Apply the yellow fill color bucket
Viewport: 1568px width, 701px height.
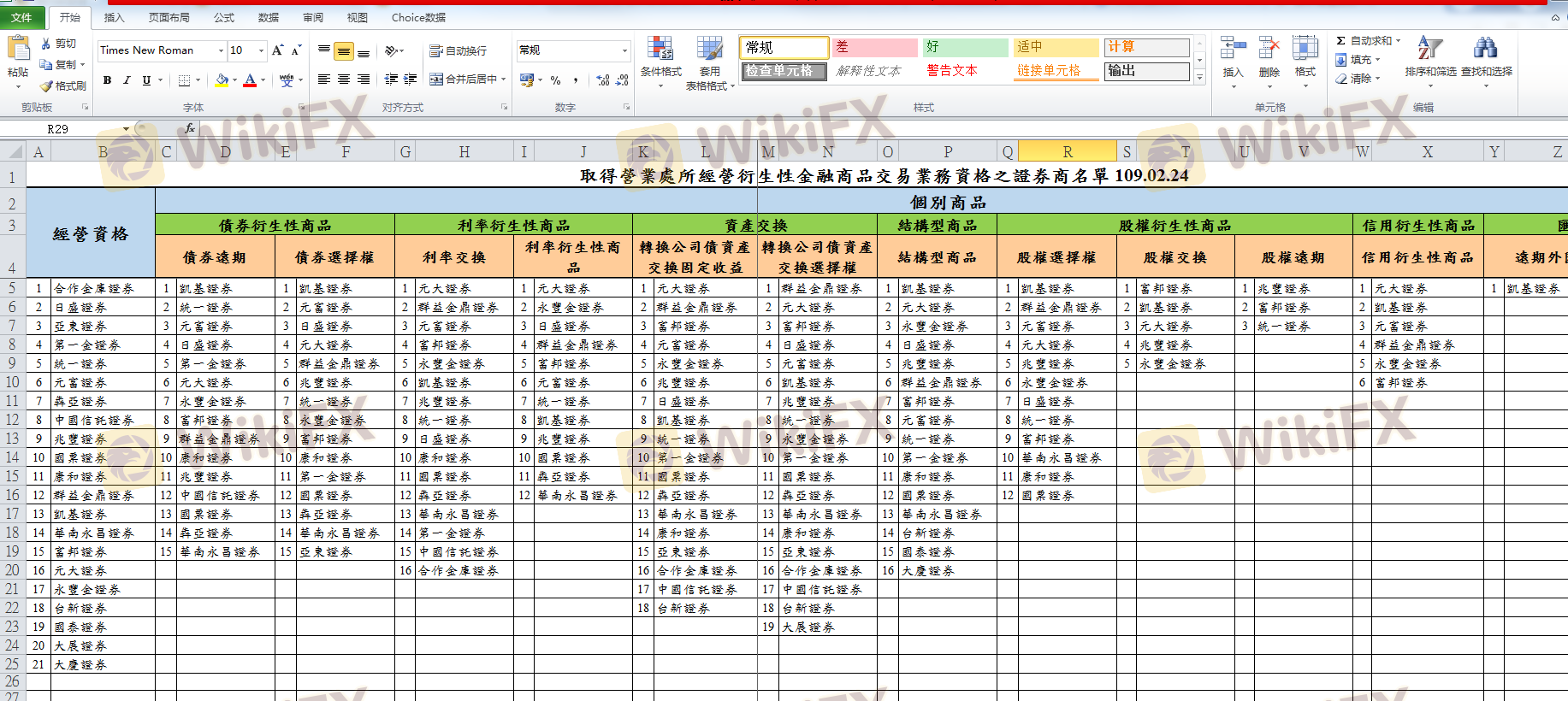[x=222, y=80]
